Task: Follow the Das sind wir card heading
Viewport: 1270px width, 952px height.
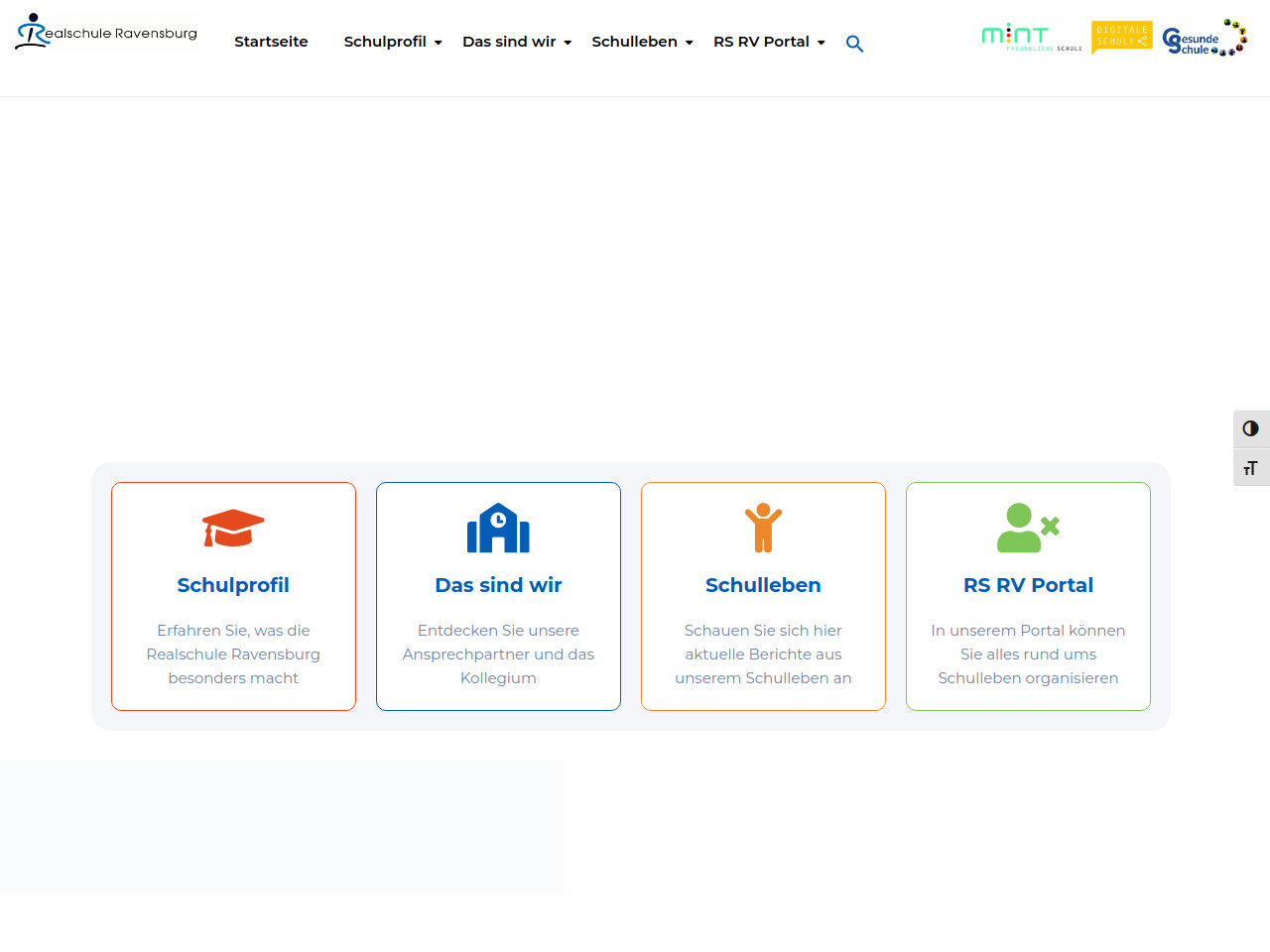Action: 498,585
